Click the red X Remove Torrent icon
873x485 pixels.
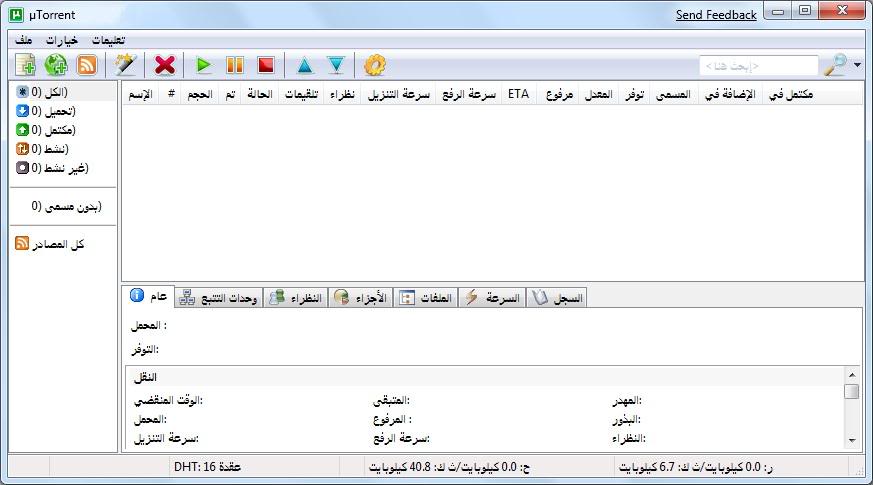click(x=165, y=65)
